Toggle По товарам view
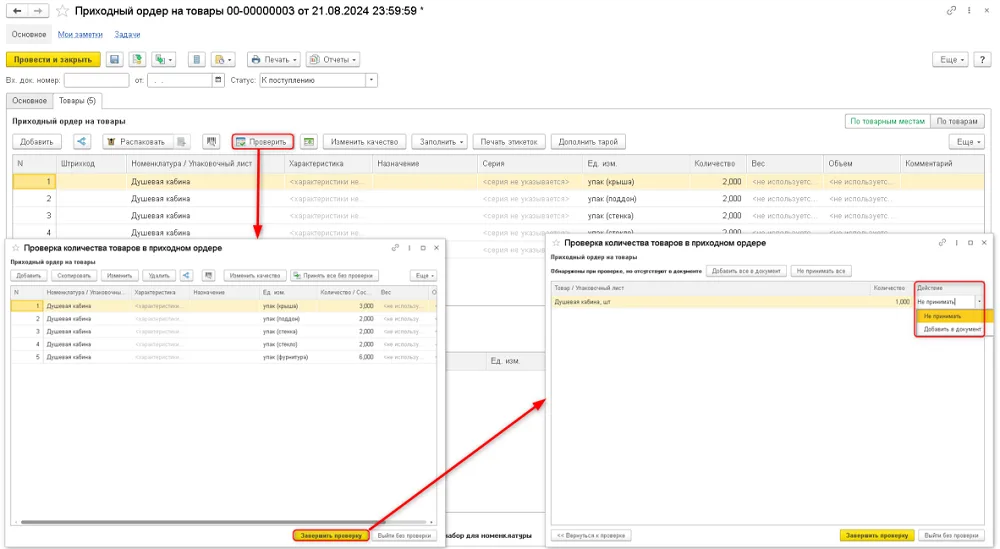Viewport: 1000px width, 549px height. [957, 121]
